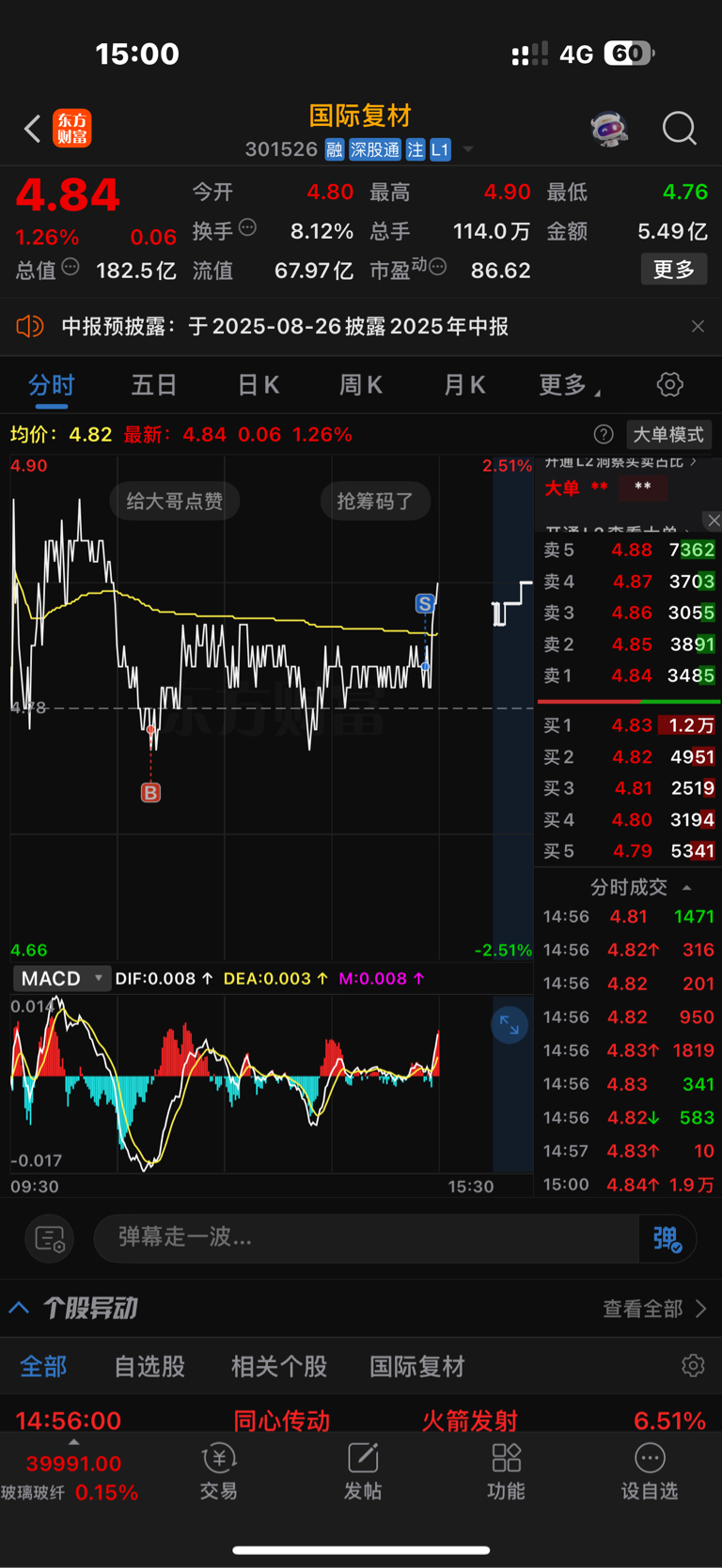Image resolution: width=722 pixels, height=1568 pixels.
Task: Select the 自选股 filter tab
Action: pos(149,1366)
